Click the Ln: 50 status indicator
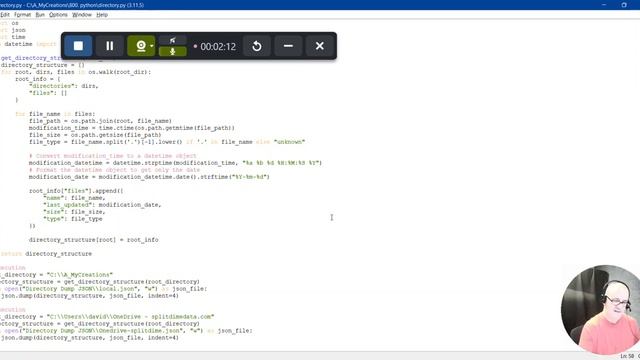Viewport: 640px width, 360px height. pyautogui.click(x=627, y=356)
